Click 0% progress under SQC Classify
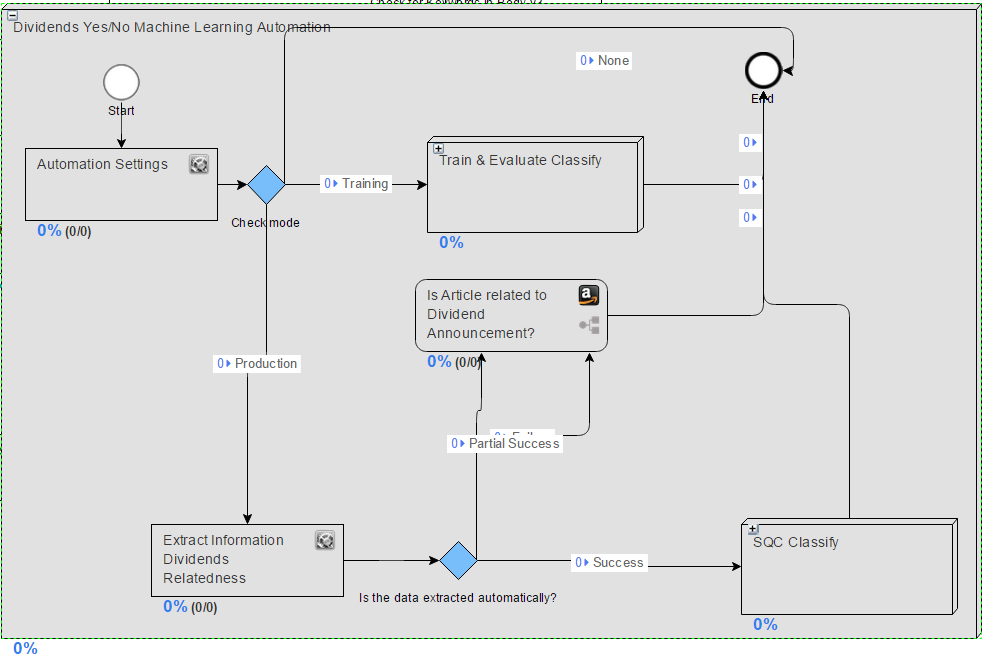 pyautogui.click(x=765, y=624)
